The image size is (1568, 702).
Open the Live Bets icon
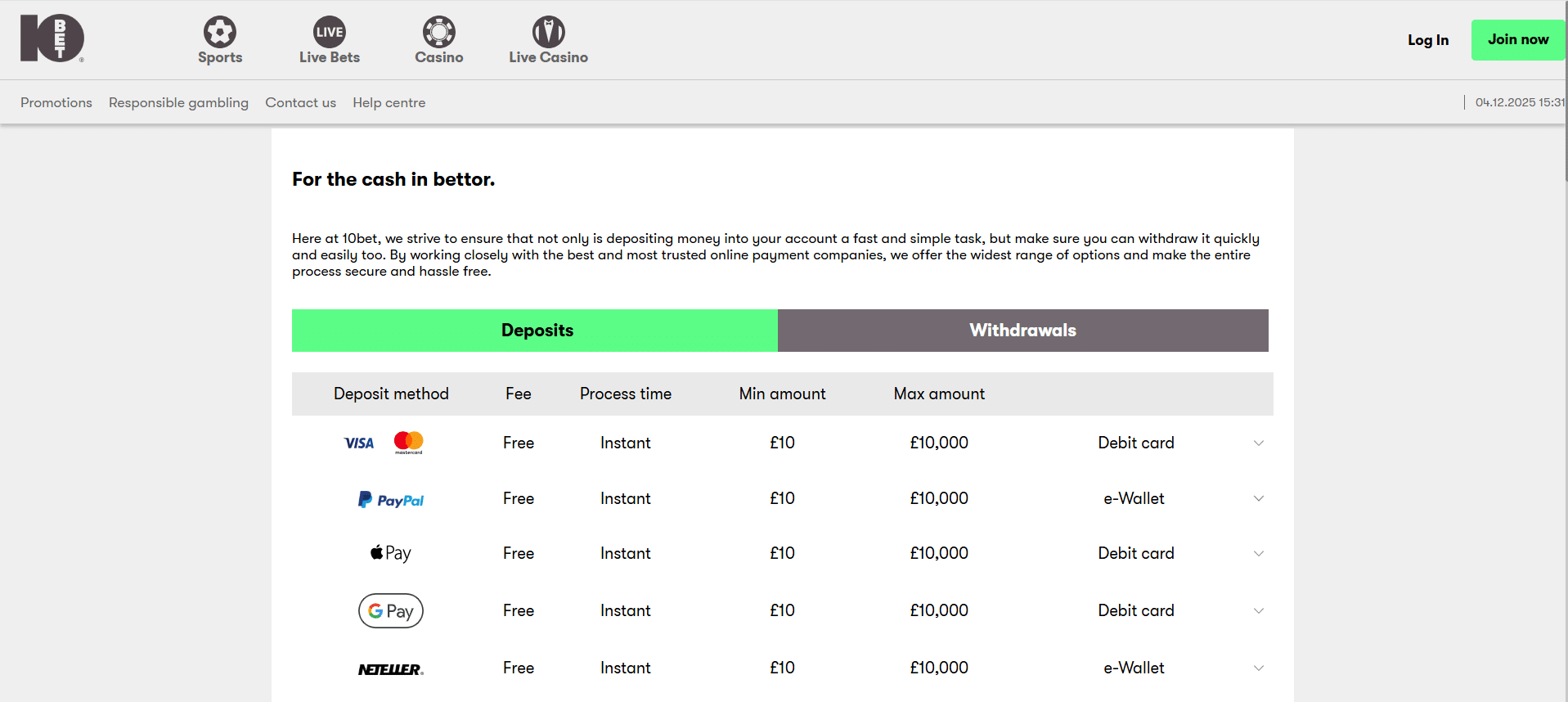pos(330,32)
